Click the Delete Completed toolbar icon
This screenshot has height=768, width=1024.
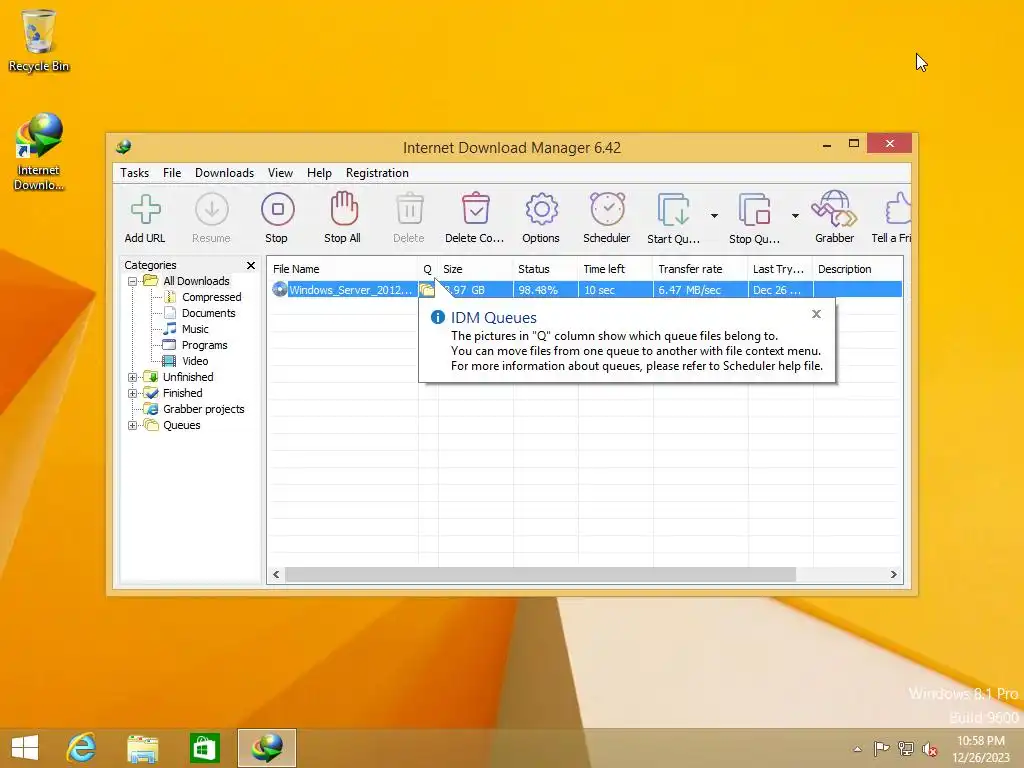click(x=475, y=209)
